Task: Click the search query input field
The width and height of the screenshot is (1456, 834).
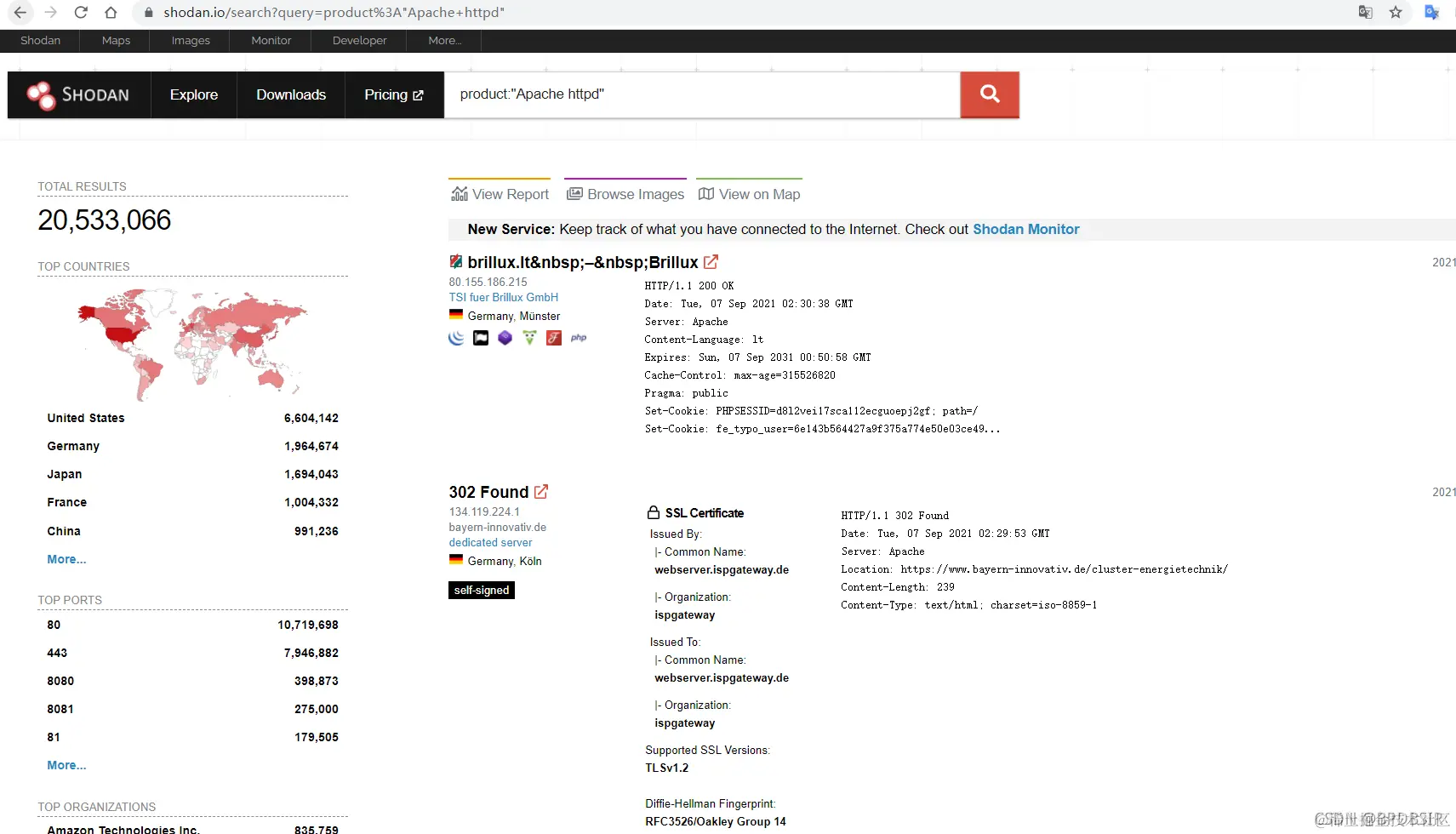Action: click(702, 94)
